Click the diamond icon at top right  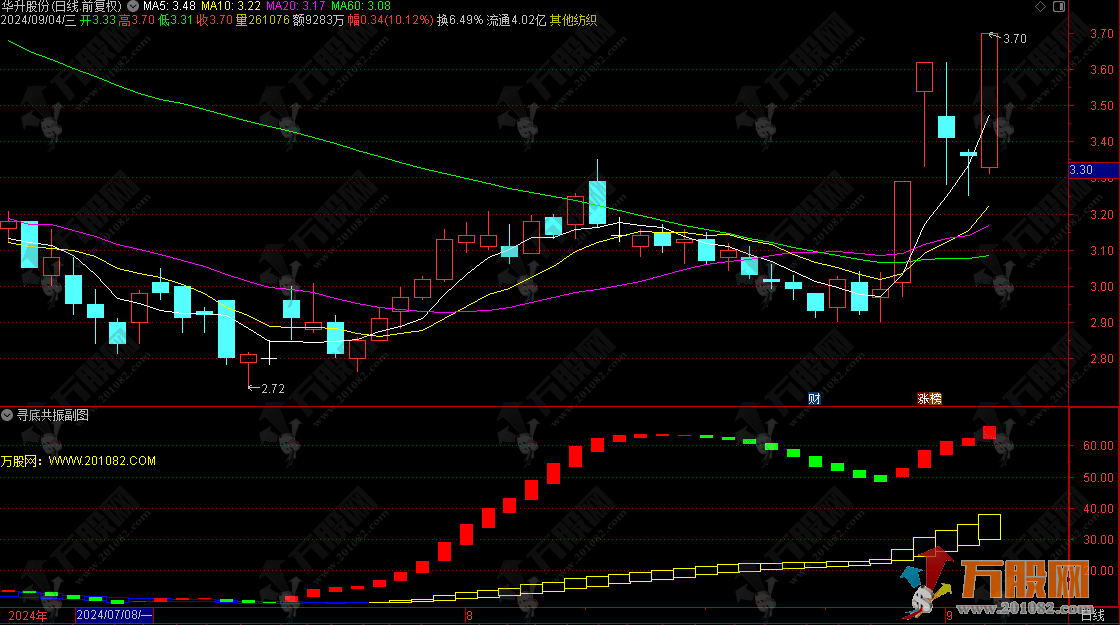click(1041, 6)
